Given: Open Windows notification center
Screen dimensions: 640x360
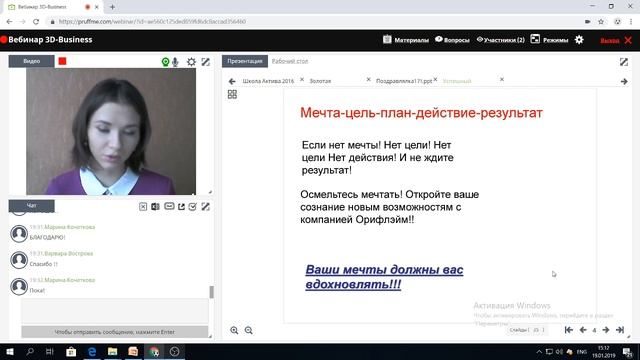Looking at the screenshot, I should [x=627, y=351].
